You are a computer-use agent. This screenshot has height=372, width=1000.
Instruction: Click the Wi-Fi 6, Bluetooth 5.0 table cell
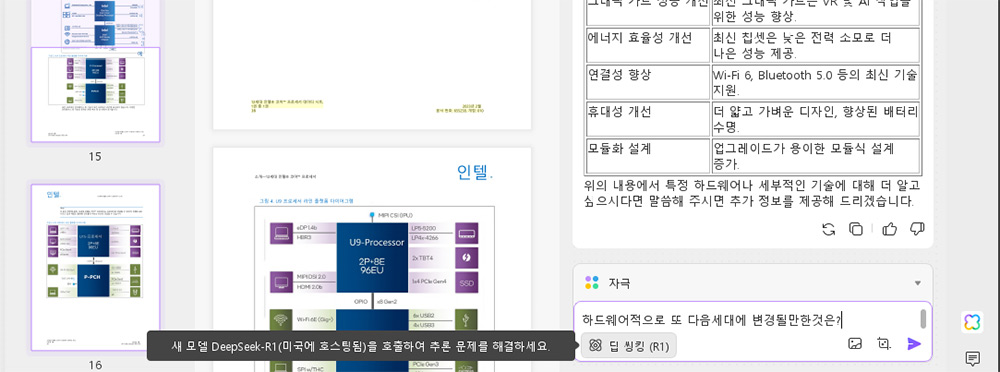[816, 82]
